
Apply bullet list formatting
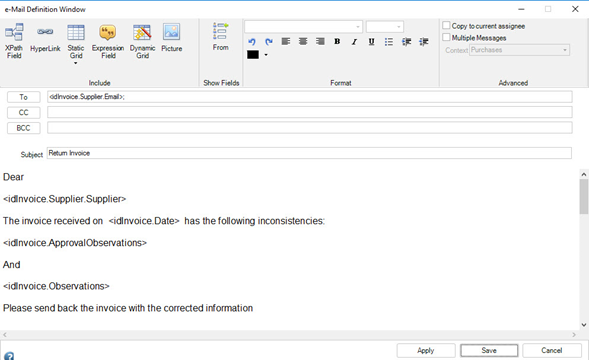click(389, 41)
